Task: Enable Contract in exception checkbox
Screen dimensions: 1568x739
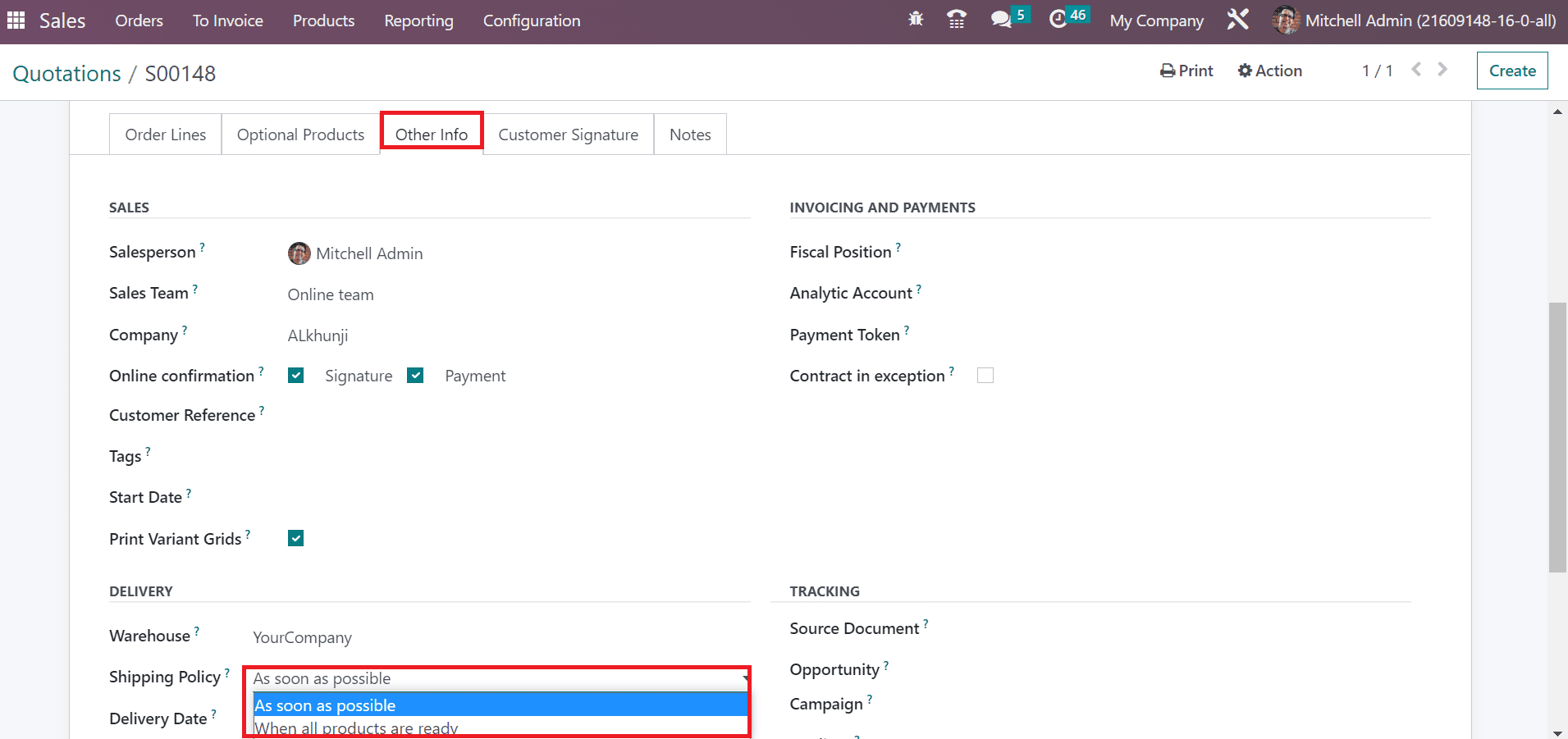Action: point(985,375)
